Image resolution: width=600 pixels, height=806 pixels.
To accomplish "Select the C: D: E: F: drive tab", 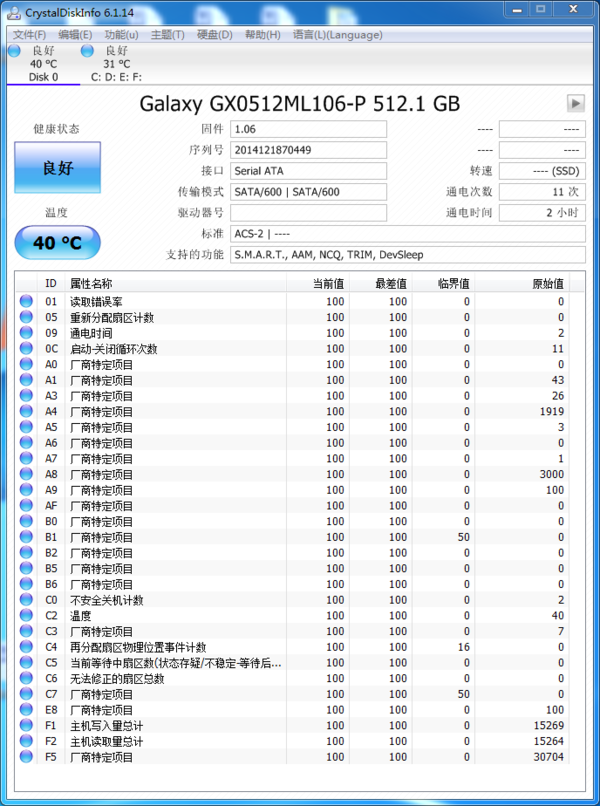I will pyautogui.click(x=116, y=64).
